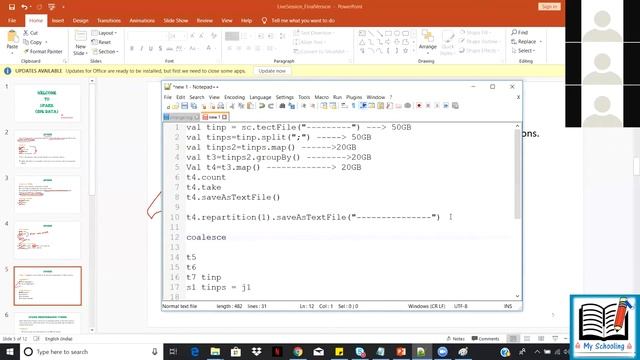This screenshot has width=640, height=360.
Task: Open the Layout dropdown in Slides group
Action: [x=104, y=33]
